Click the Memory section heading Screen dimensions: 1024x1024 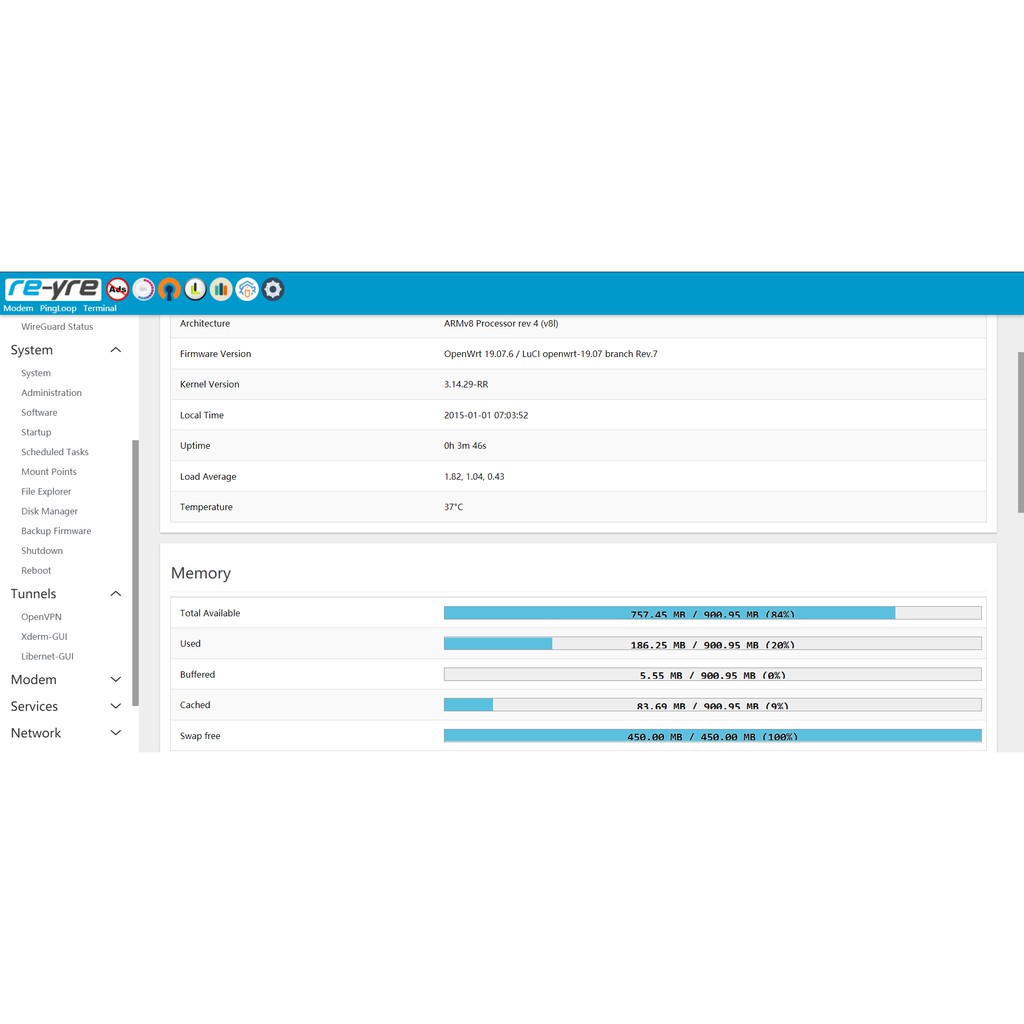point(201,573)
